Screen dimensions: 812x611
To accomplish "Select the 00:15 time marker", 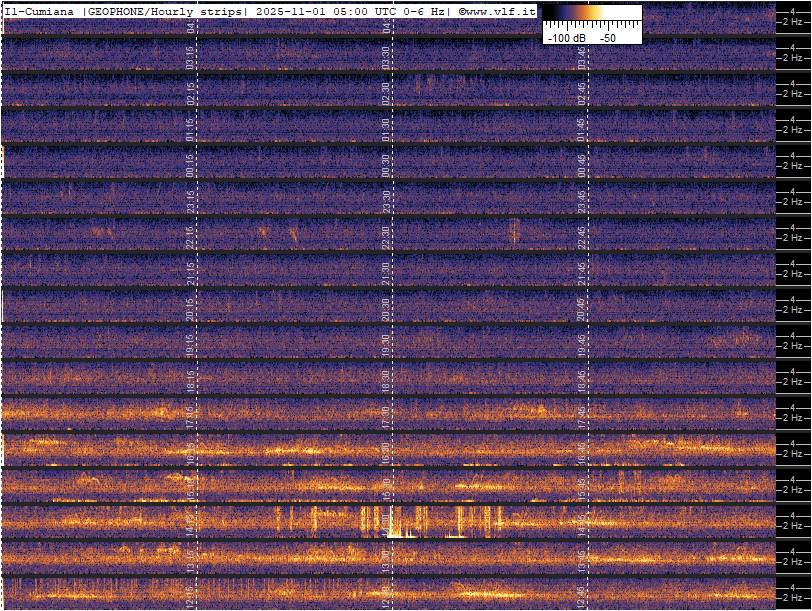I will click(x=191, y=164).
